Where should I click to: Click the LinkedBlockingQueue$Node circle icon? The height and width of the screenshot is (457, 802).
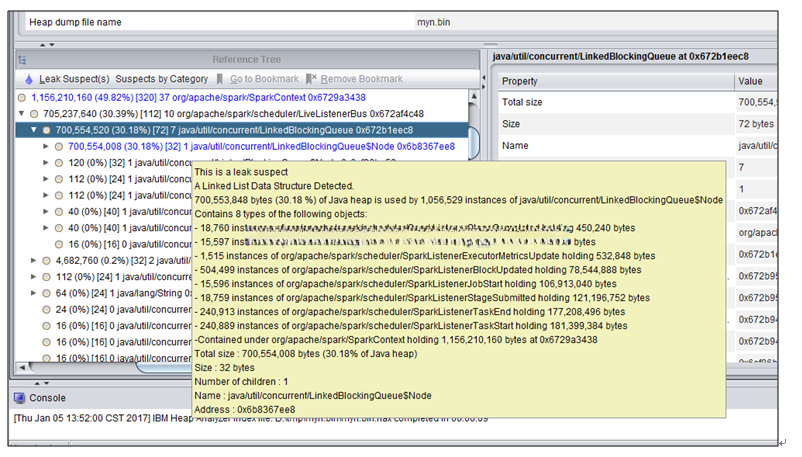pyautogui.click(x=59, y=146)
